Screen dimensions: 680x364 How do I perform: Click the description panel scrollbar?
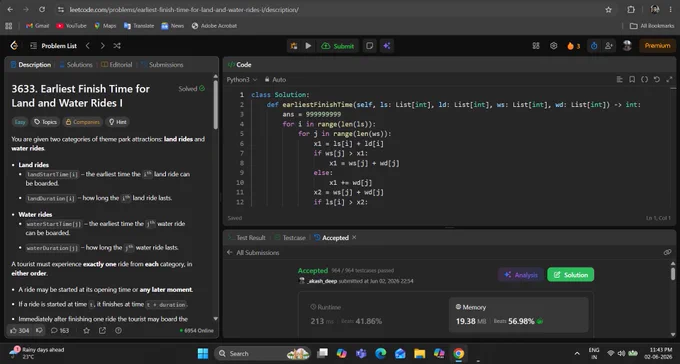click(x=216, y=104)
